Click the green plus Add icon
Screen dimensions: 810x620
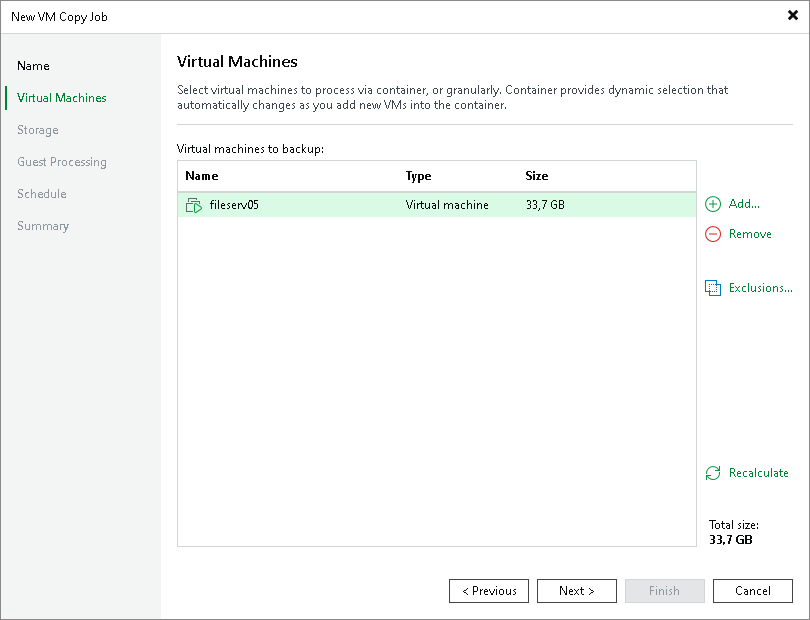[713, 204]
